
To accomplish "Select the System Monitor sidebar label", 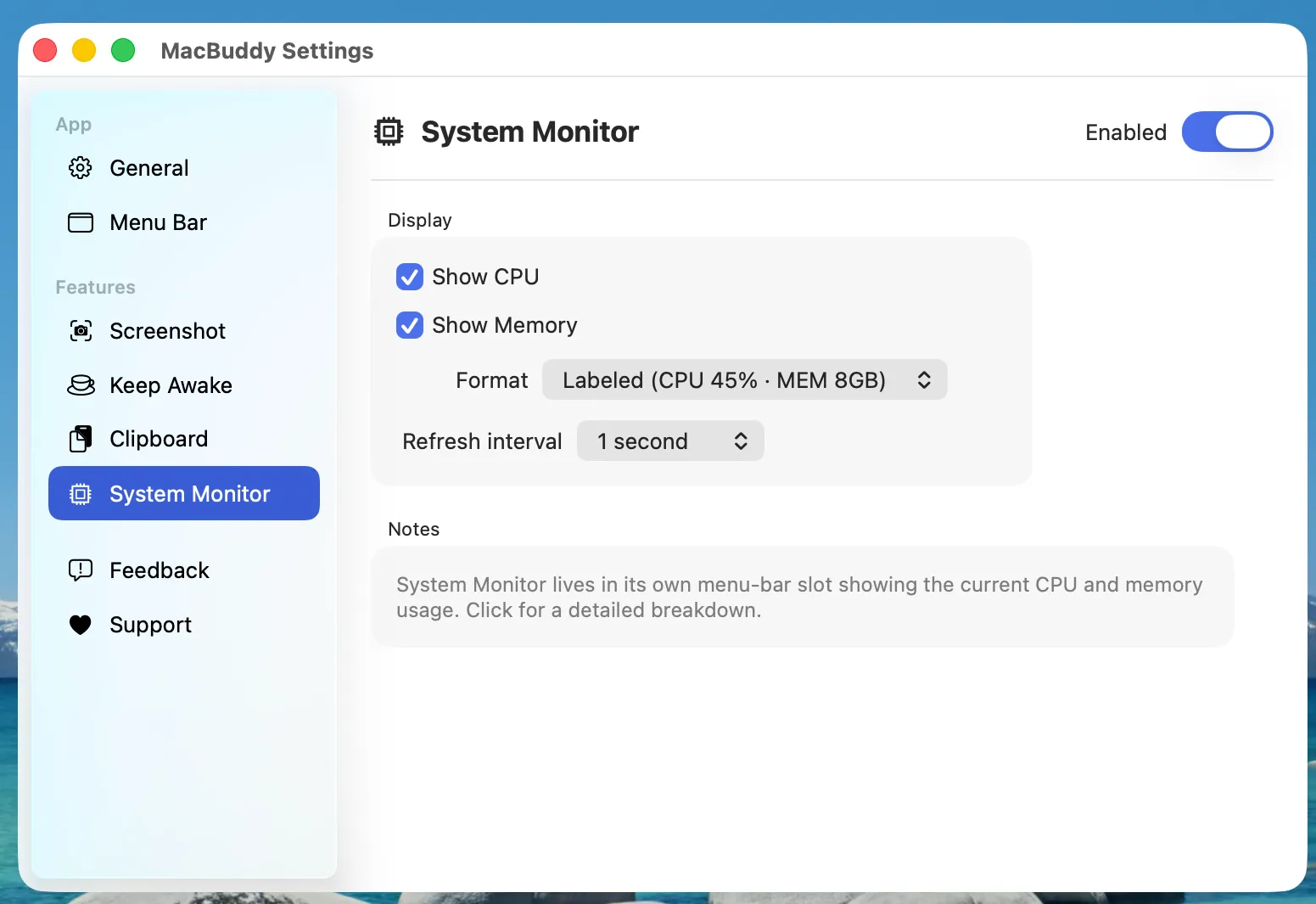I will click(x=190, y=494).
